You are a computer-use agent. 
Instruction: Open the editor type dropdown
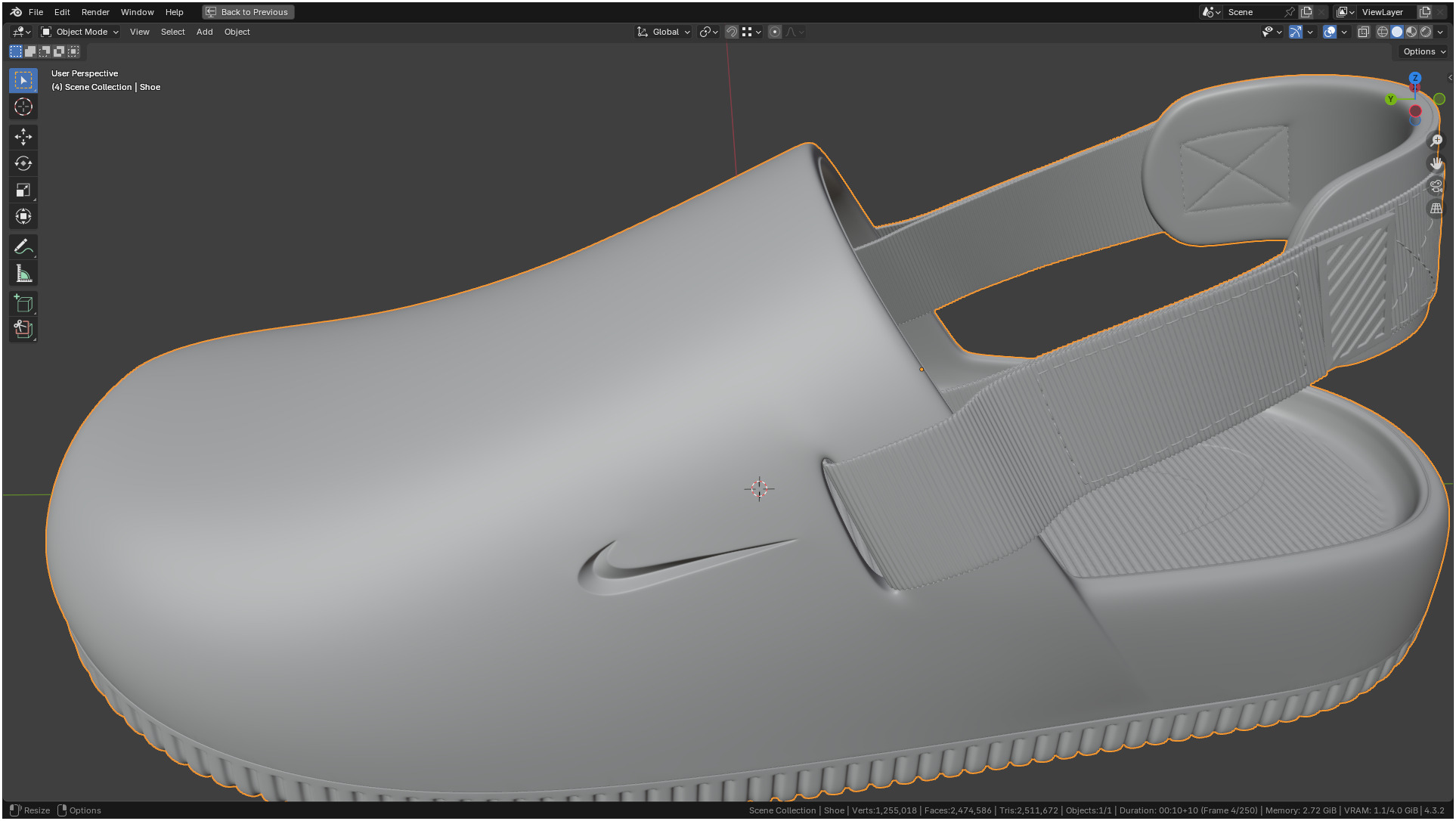[21, 32]
